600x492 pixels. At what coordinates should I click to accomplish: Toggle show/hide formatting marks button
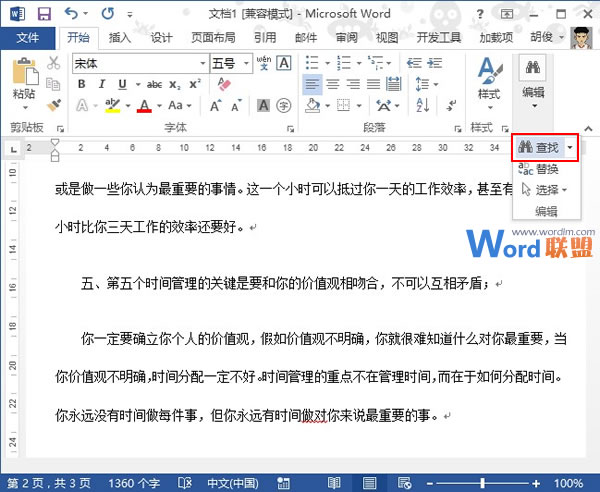pyautogui.click(x=452, y=105)
